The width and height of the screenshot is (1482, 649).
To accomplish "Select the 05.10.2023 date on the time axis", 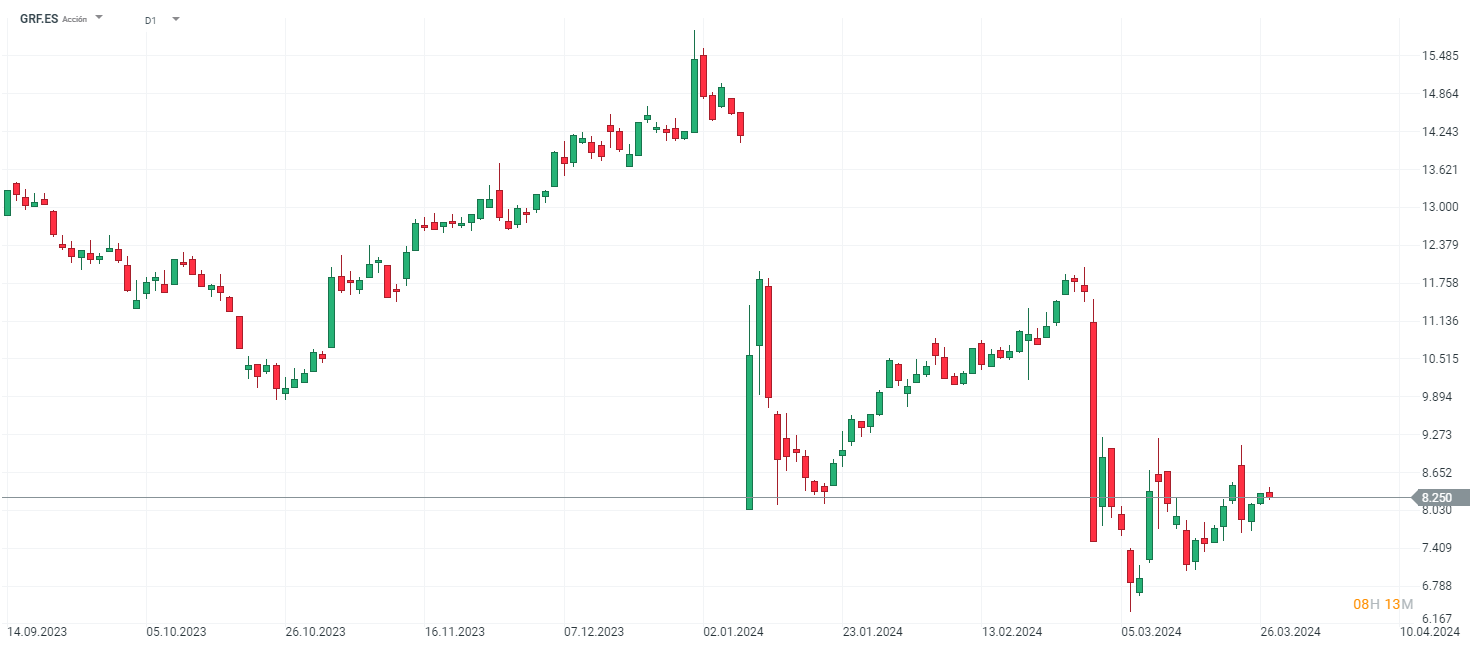I will pos(176,632).
